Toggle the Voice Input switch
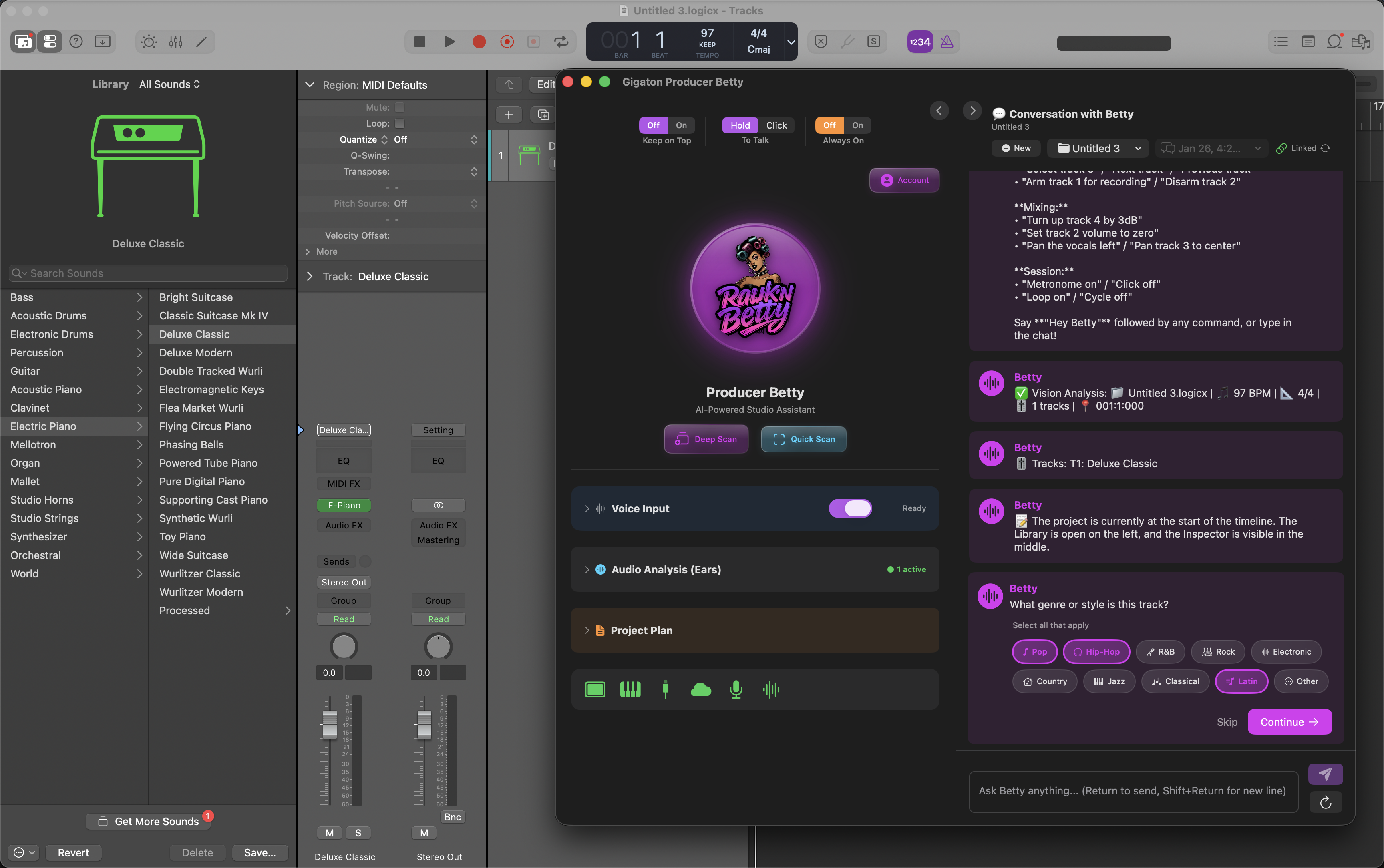Screen dimensions: 1384x868 (850, 508)
